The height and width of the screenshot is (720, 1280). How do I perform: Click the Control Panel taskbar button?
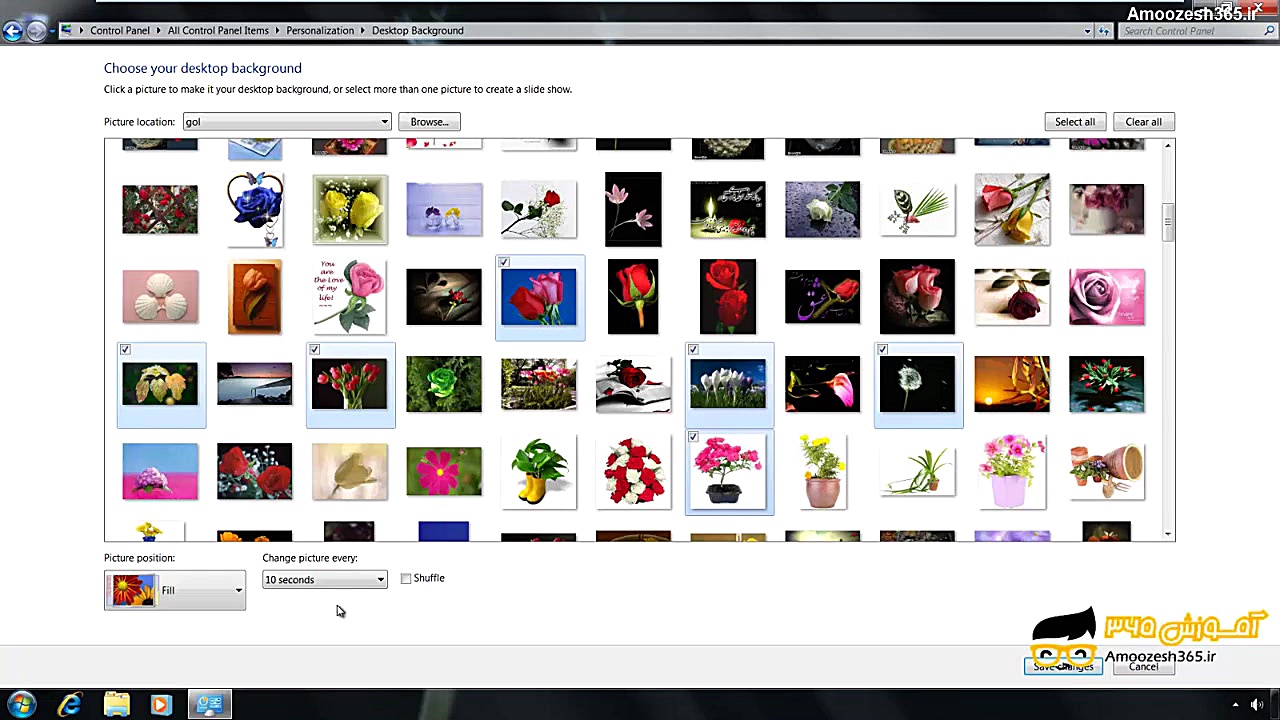click(209, 705)
